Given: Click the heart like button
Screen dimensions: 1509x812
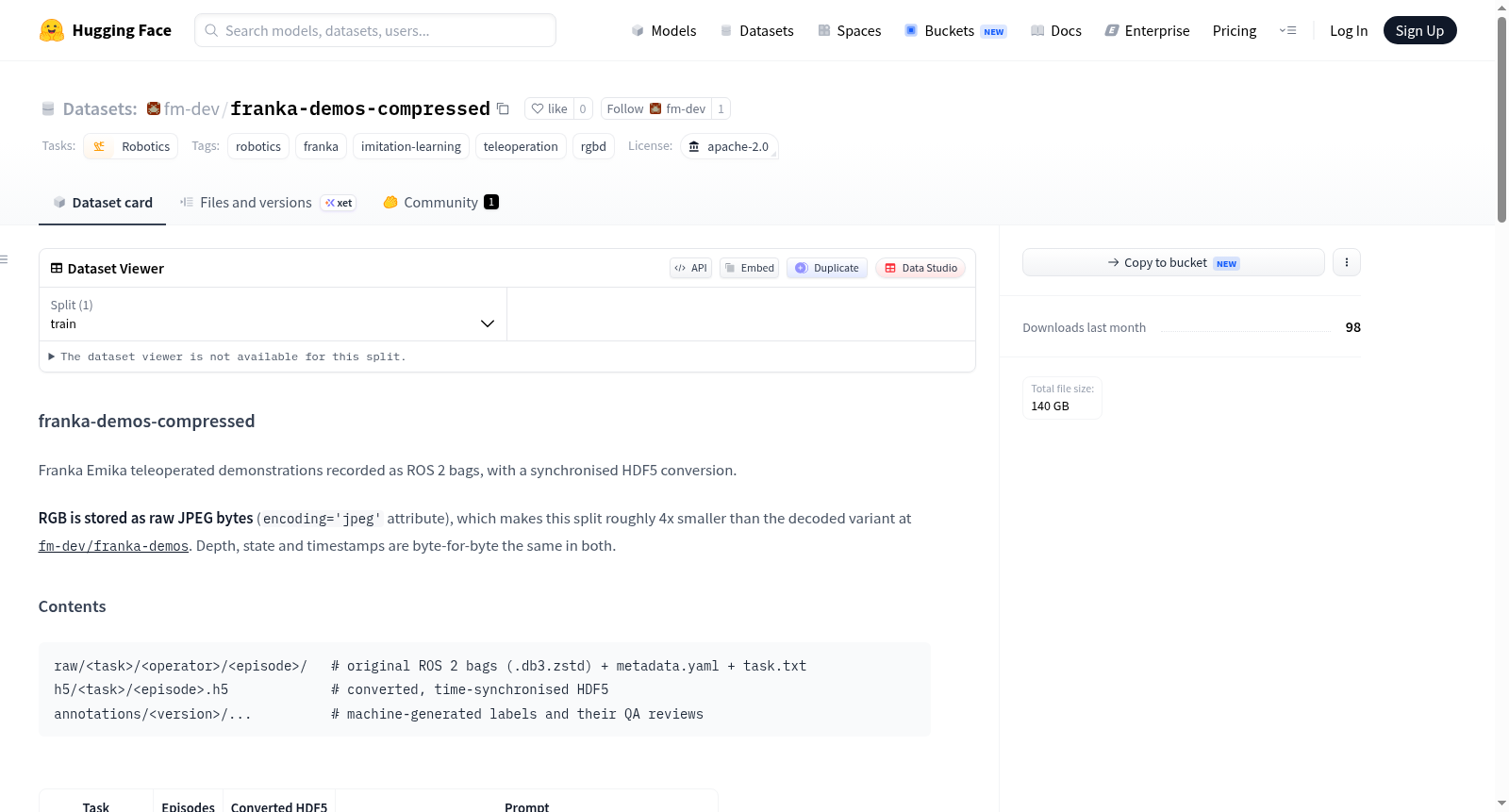Looking at the screenshot, I should [549, 108].
